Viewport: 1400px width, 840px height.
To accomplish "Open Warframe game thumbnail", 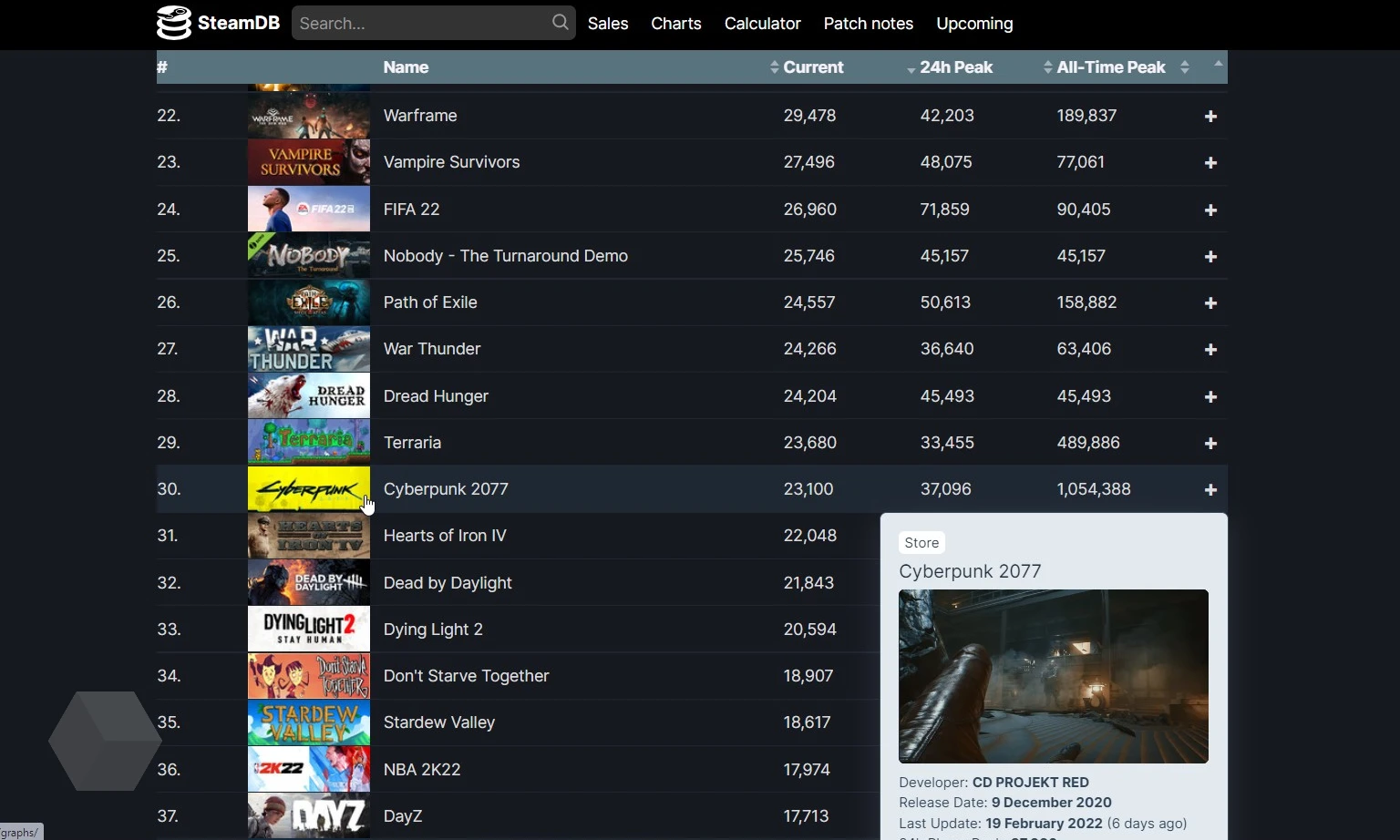I will point(309,116).
